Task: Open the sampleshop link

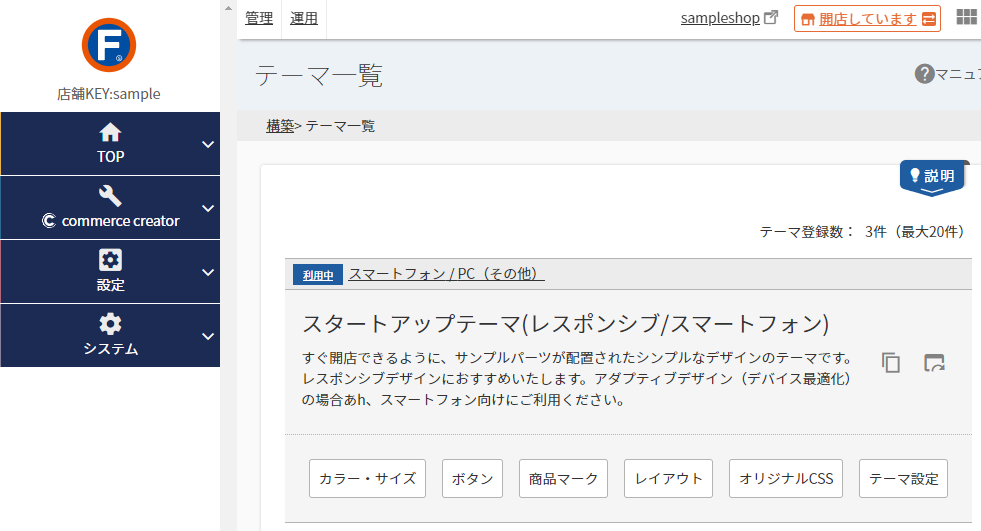Action: [720, 18]
